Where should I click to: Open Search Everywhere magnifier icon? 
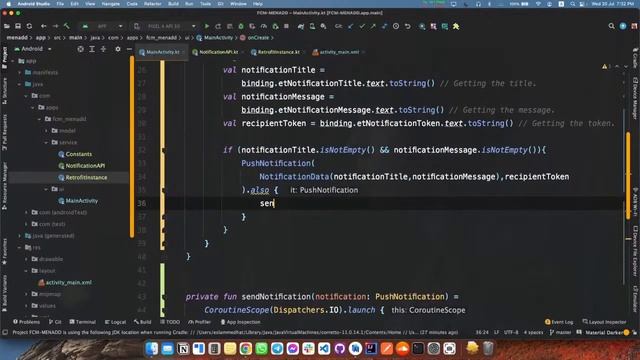pos(611,26)
